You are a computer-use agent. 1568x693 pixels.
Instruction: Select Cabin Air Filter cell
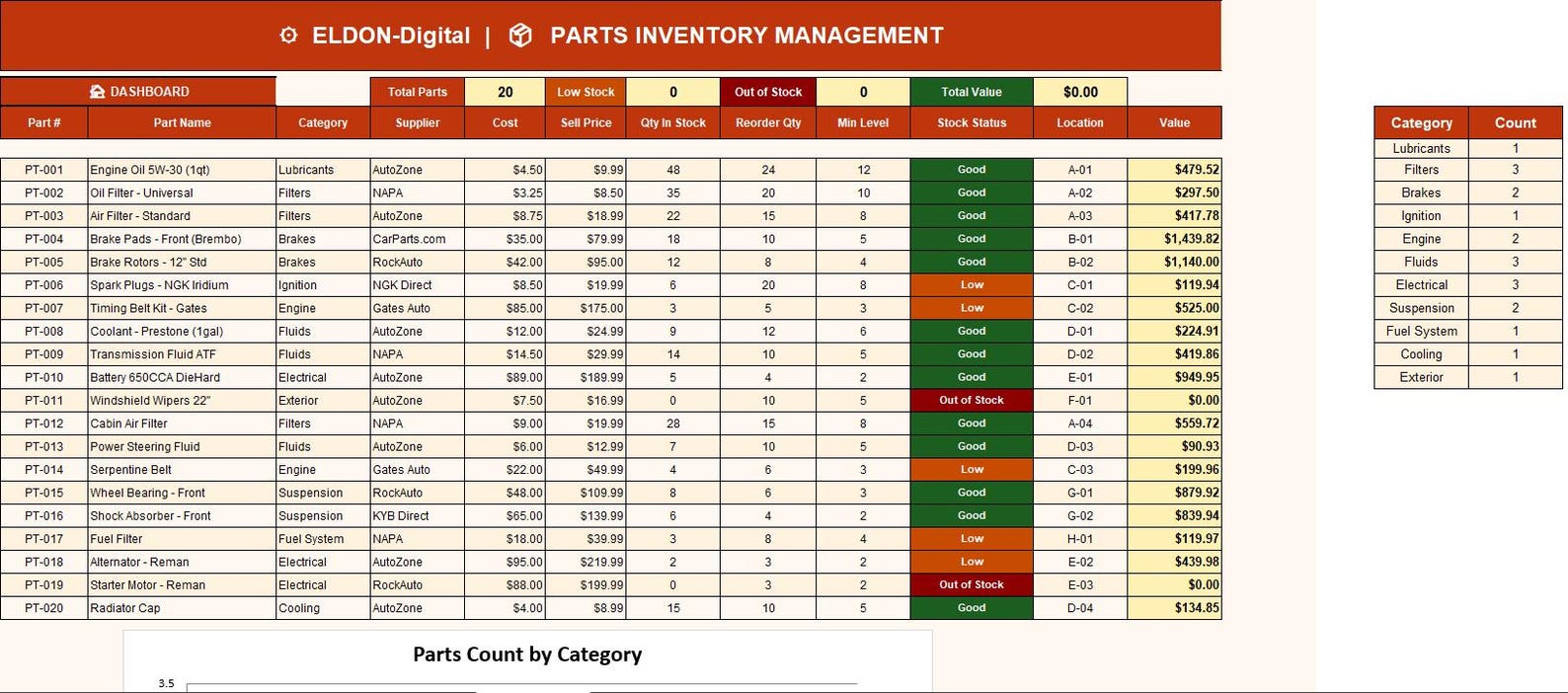pos(182,423)
